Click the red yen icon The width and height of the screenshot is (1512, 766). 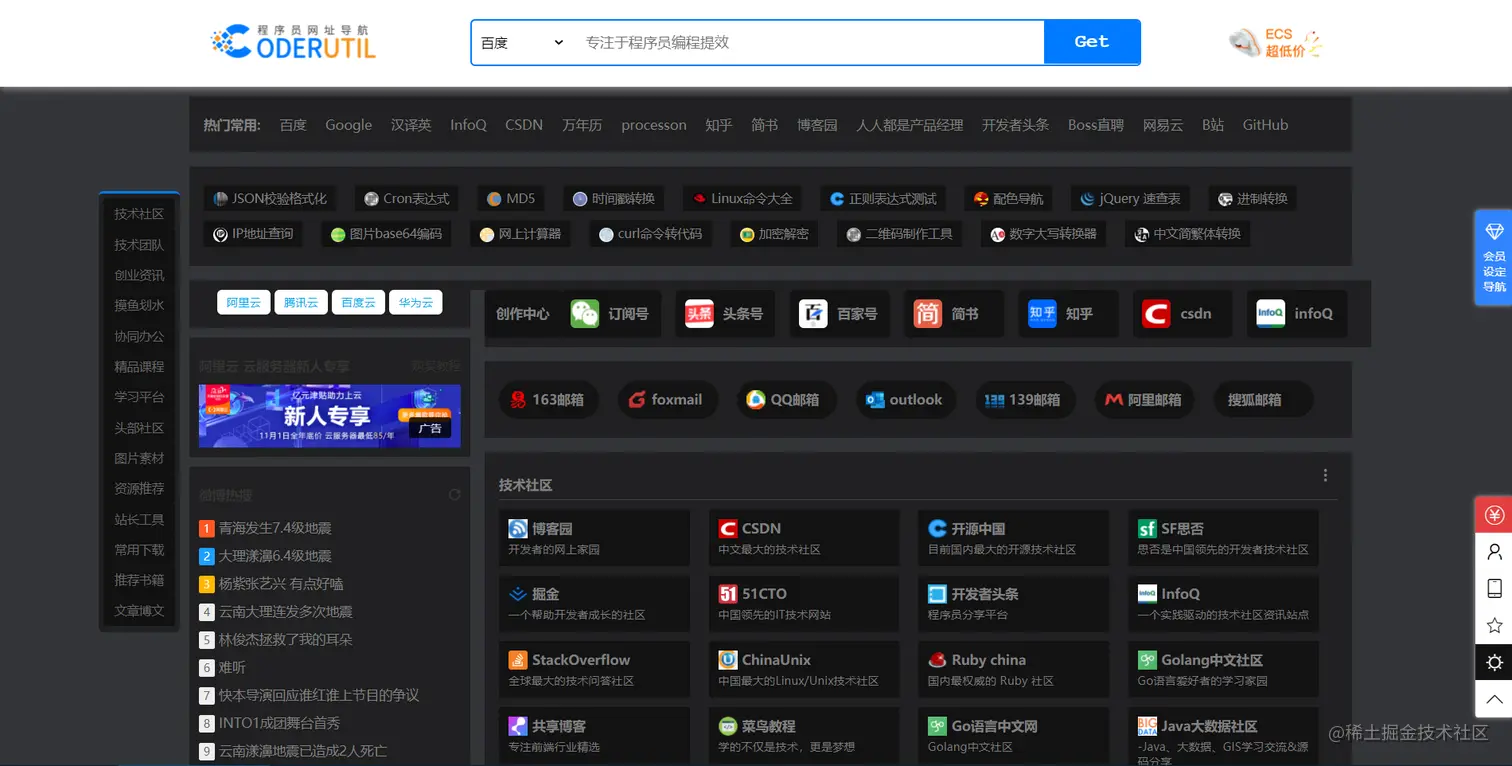[1494, 515]
